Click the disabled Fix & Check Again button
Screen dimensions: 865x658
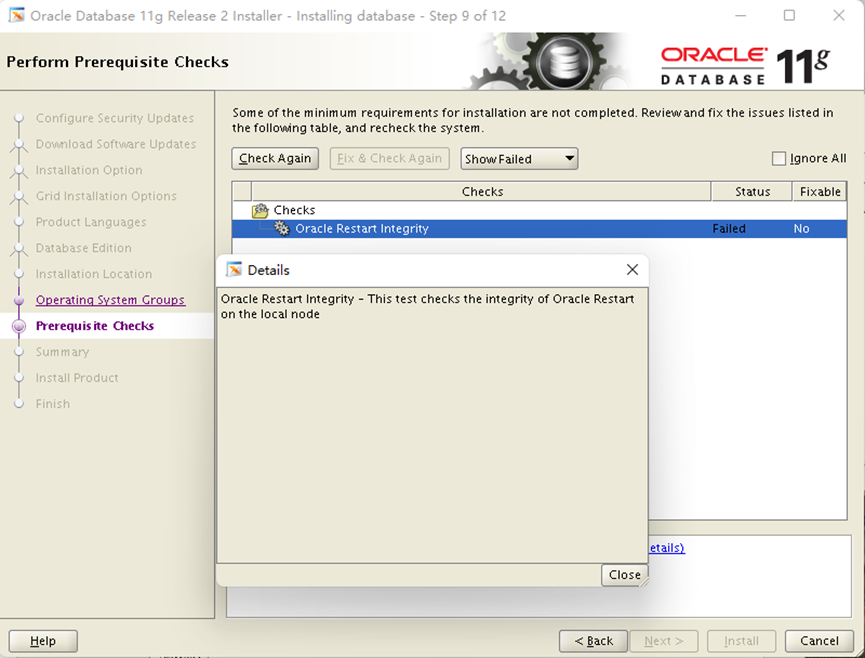point(389,159)
